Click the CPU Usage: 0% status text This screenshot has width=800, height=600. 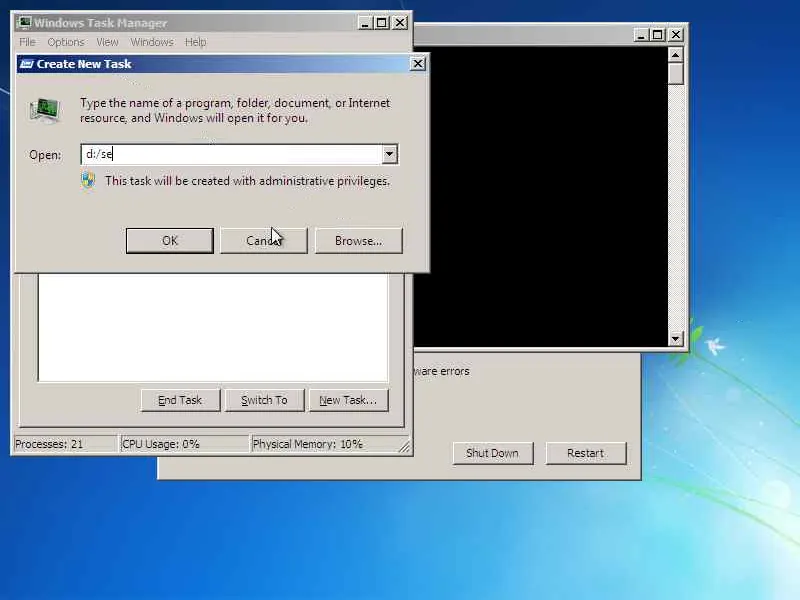(x=161, y=444)
